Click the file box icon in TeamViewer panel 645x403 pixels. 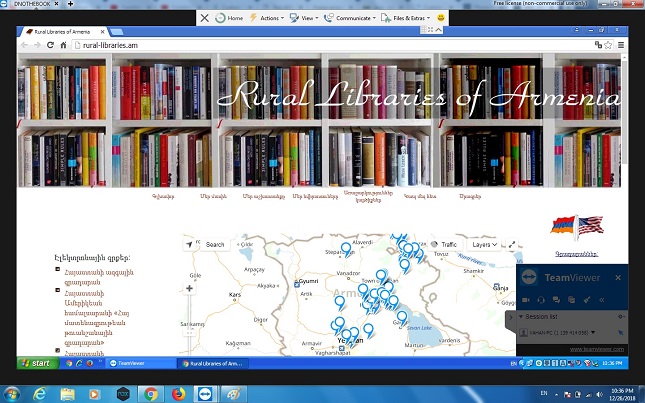(x=571, y=300)
